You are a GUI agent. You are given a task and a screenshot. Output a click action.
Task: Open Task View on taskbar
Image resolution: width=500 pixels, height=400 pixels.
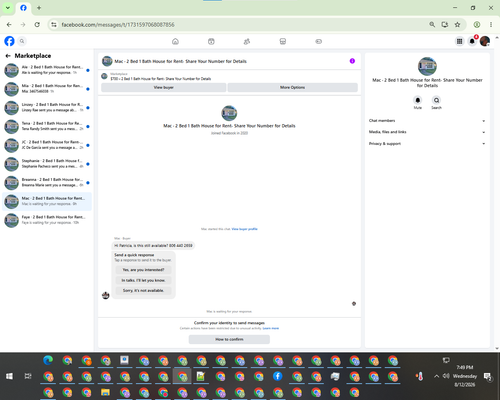28,376
